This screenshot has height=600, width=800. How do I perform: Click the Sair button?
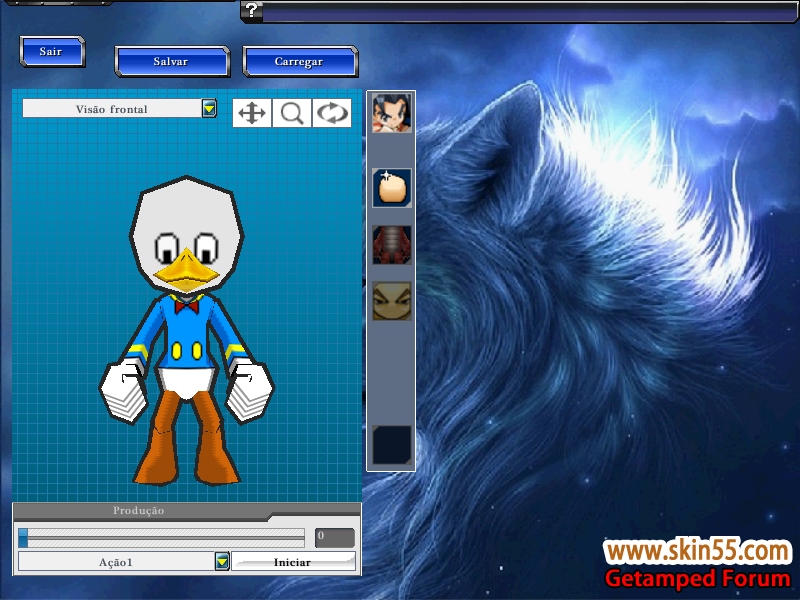52,52
